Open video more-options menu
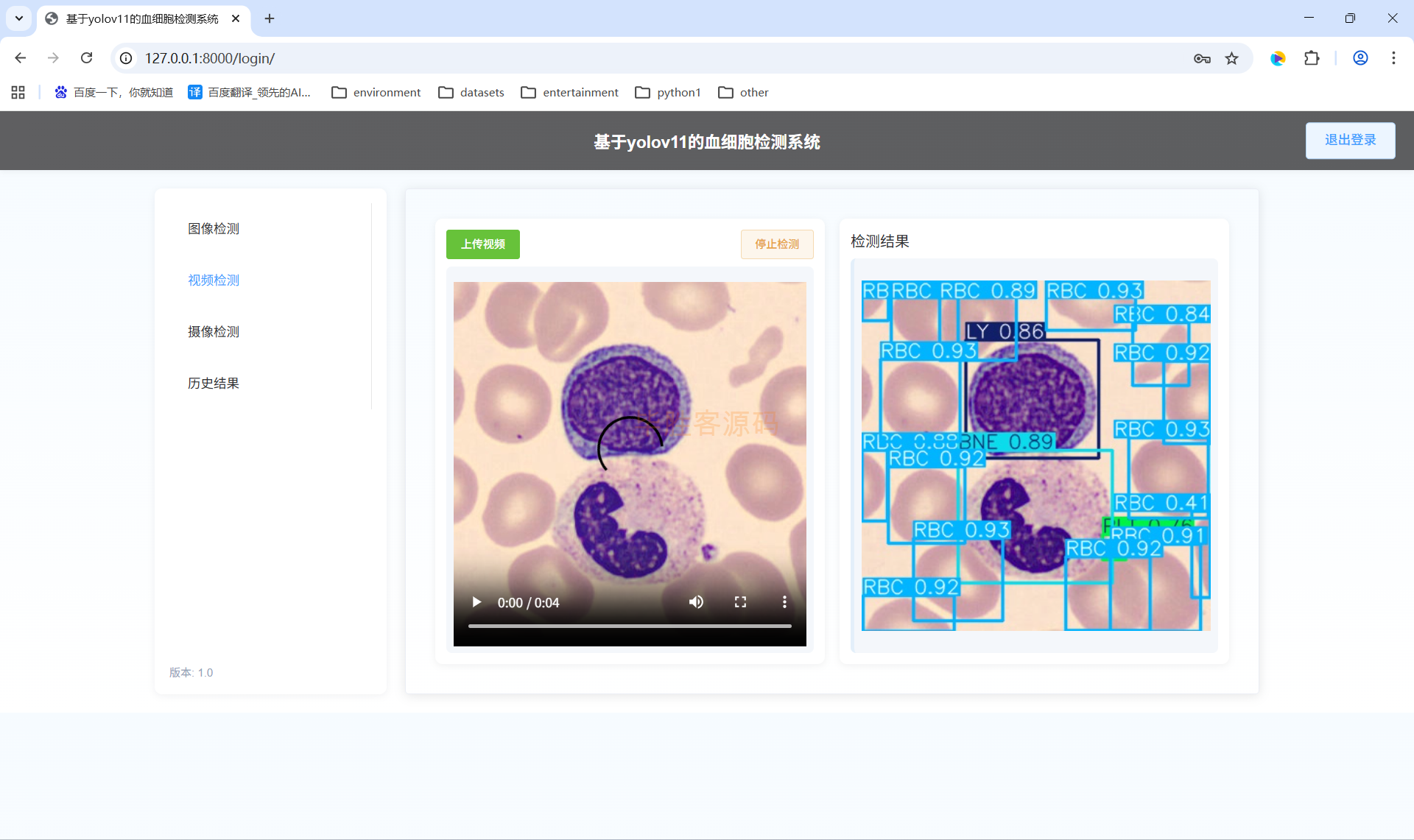 click(x=784, y=602)
